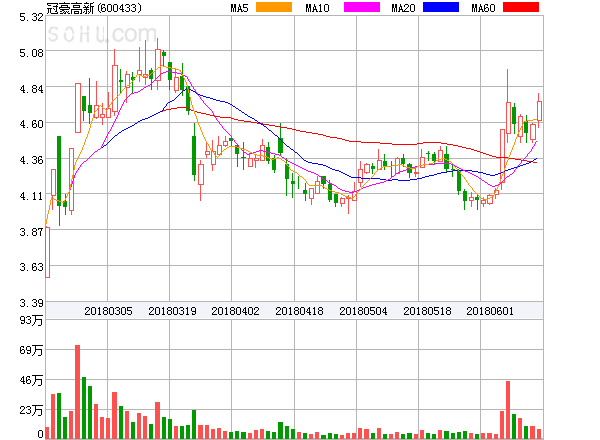
Task: Click the 20180402 date label
Action: tap(235, 311)
